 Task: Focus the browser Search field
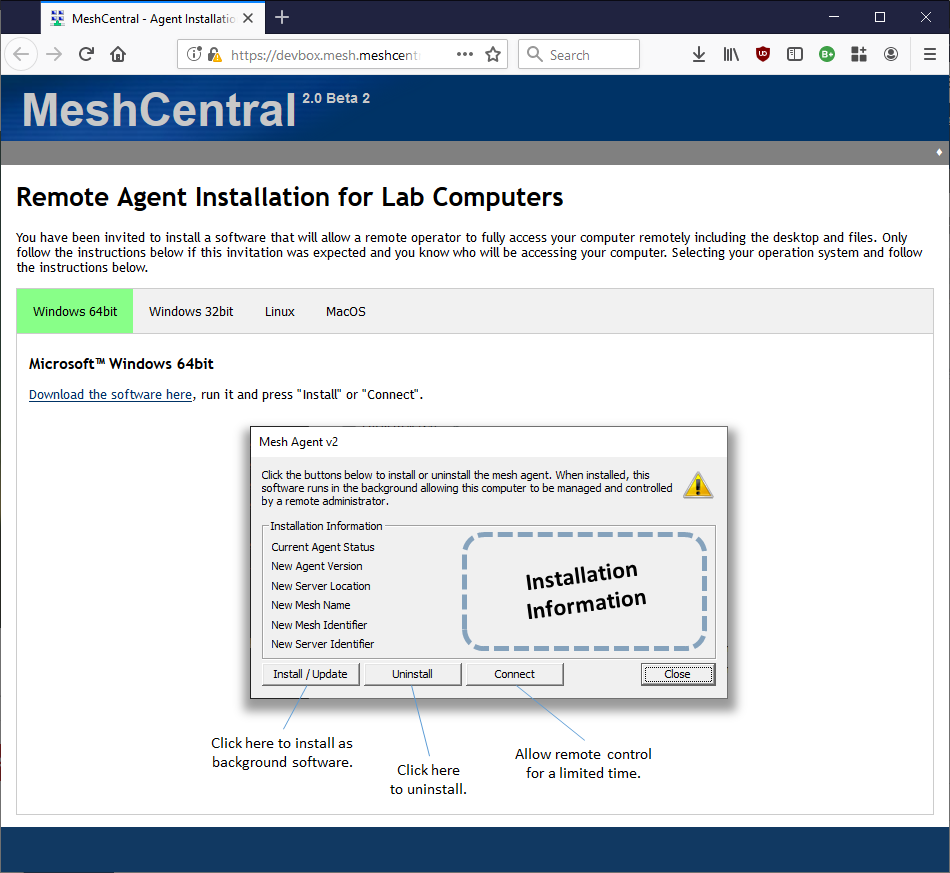tap(579, 55)
